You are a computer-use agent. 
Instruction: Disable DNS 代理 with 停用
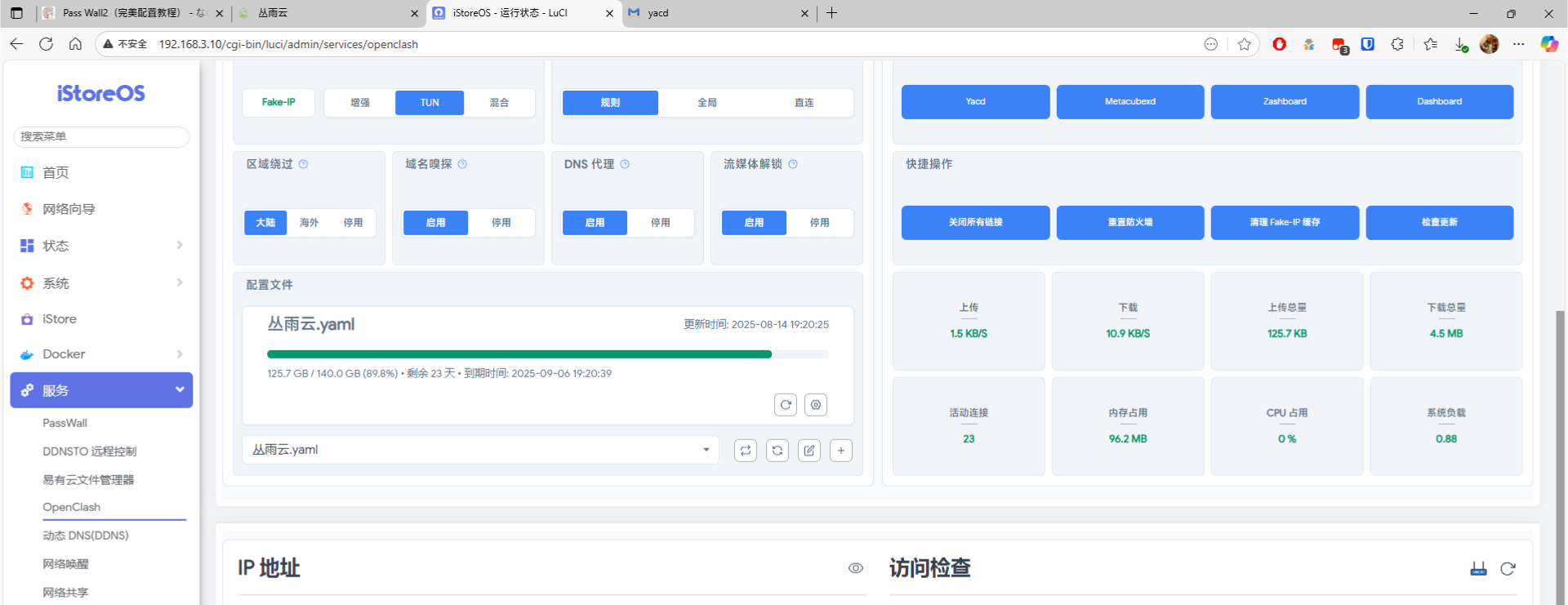point(660,223)
